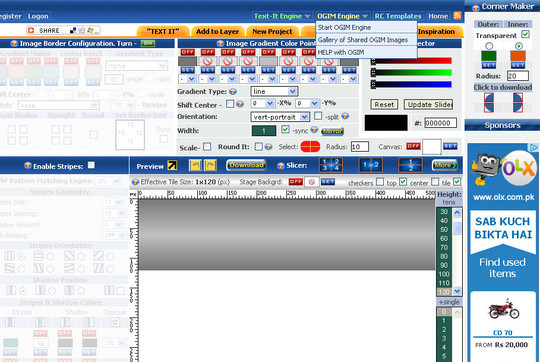The width and height of the screenshot is (540, 362).
Task: Click the Logon link
Action: 38,16
